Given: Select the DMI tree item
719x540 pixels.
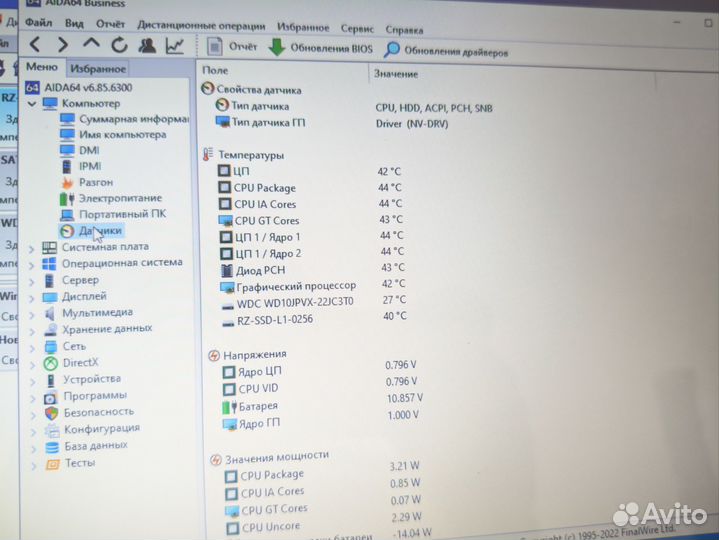Looking at the screenshot, I should pyautogui.click(x=80, y=150).
